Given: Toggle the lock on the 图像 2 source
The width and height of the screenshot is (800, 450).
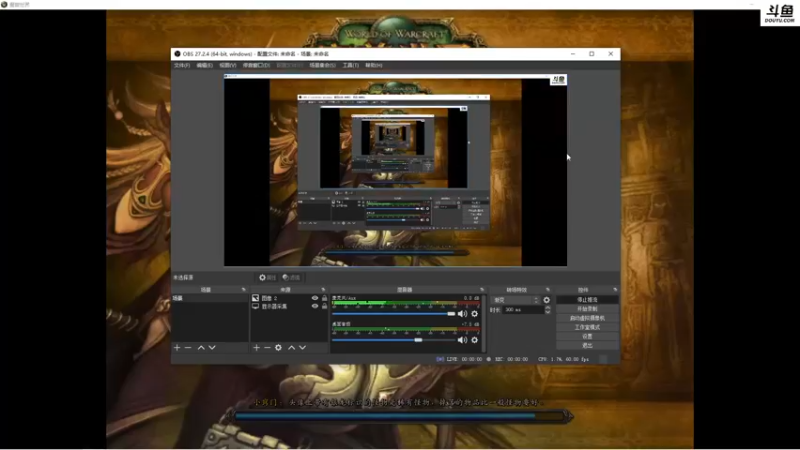Looking at the screenshot, I should pos(324,298).
